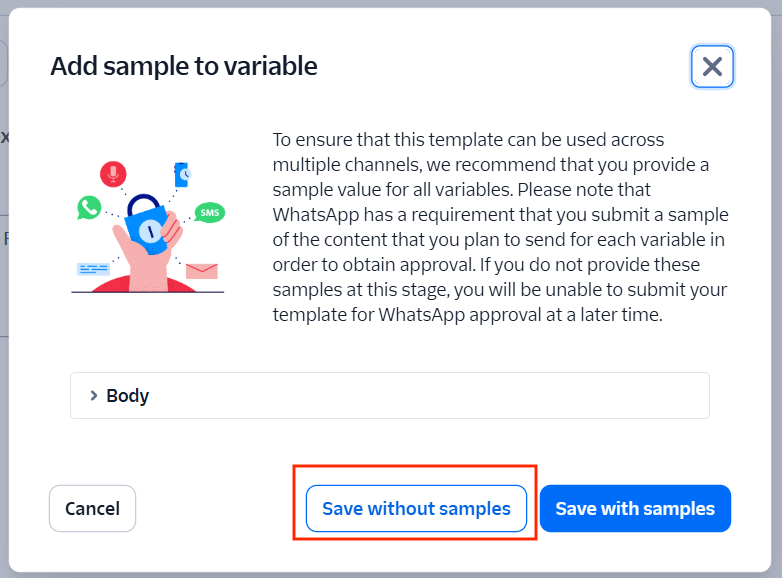Click the red envelope mail icon

201,271
